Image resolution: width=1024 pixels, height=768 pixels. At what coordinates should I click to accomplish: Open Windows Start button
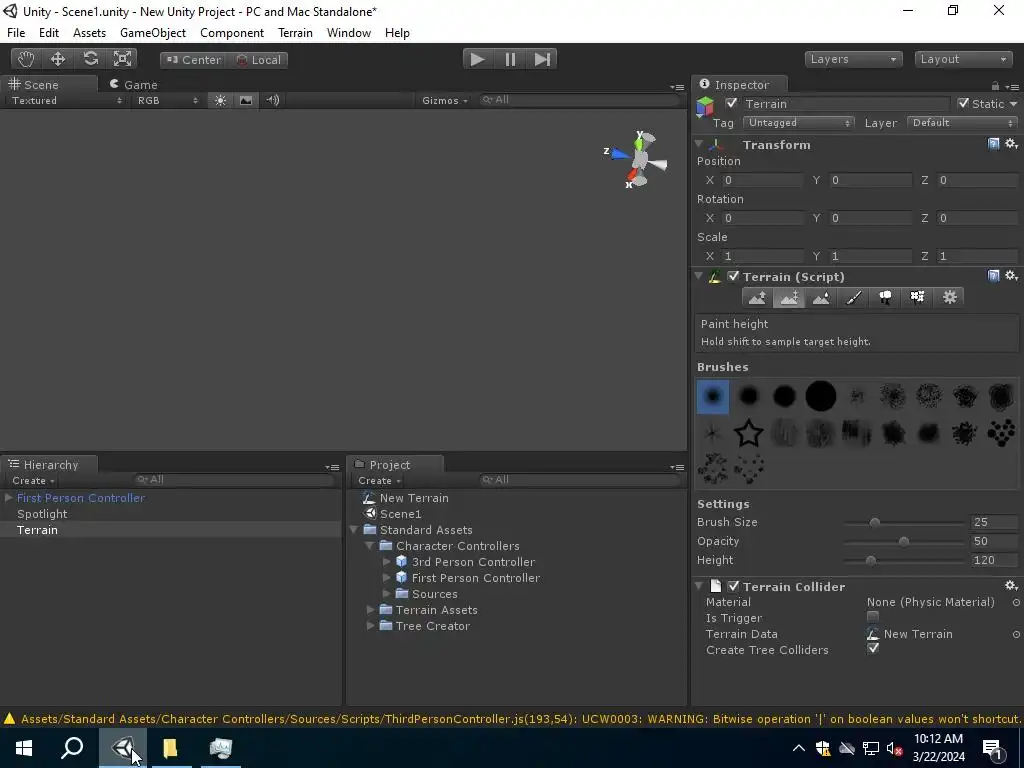24,748
